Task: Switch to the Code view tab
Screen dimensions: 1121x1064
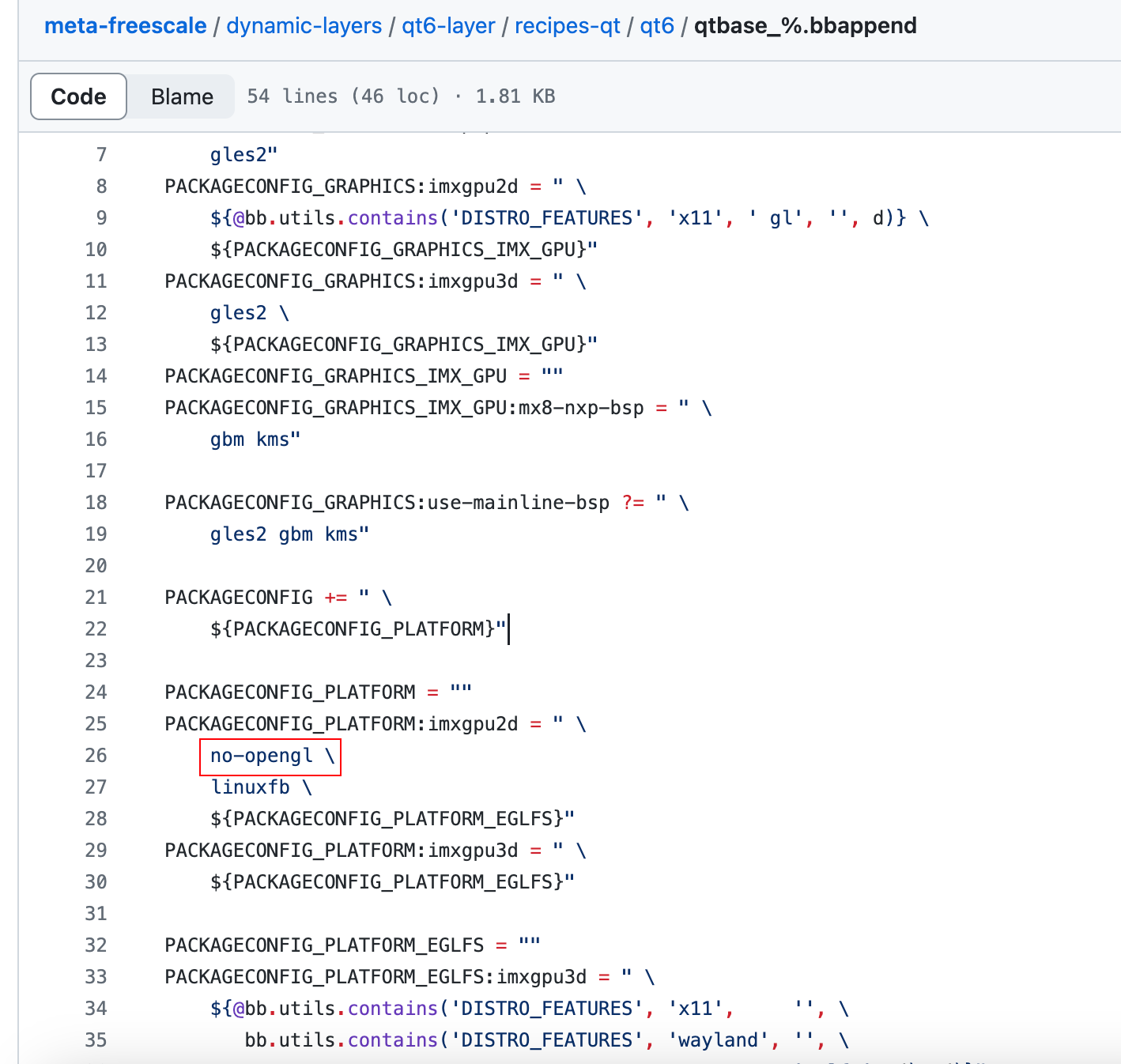Action: point(78,96)
